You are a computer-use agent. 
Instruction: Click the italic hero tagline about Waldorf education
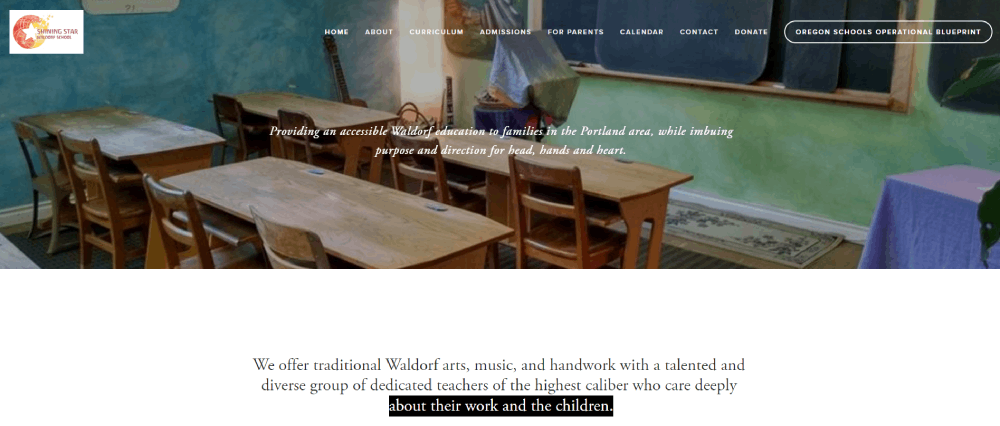(501, 141)
